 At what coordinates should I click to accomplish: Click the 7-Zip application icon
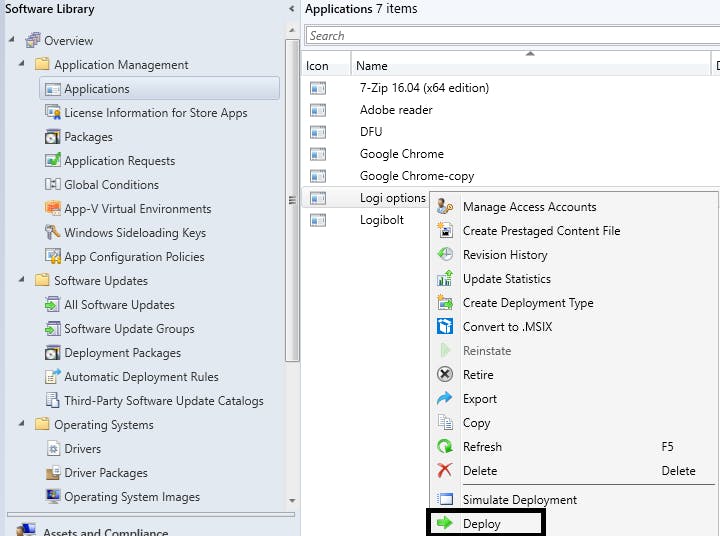point(318,88)
